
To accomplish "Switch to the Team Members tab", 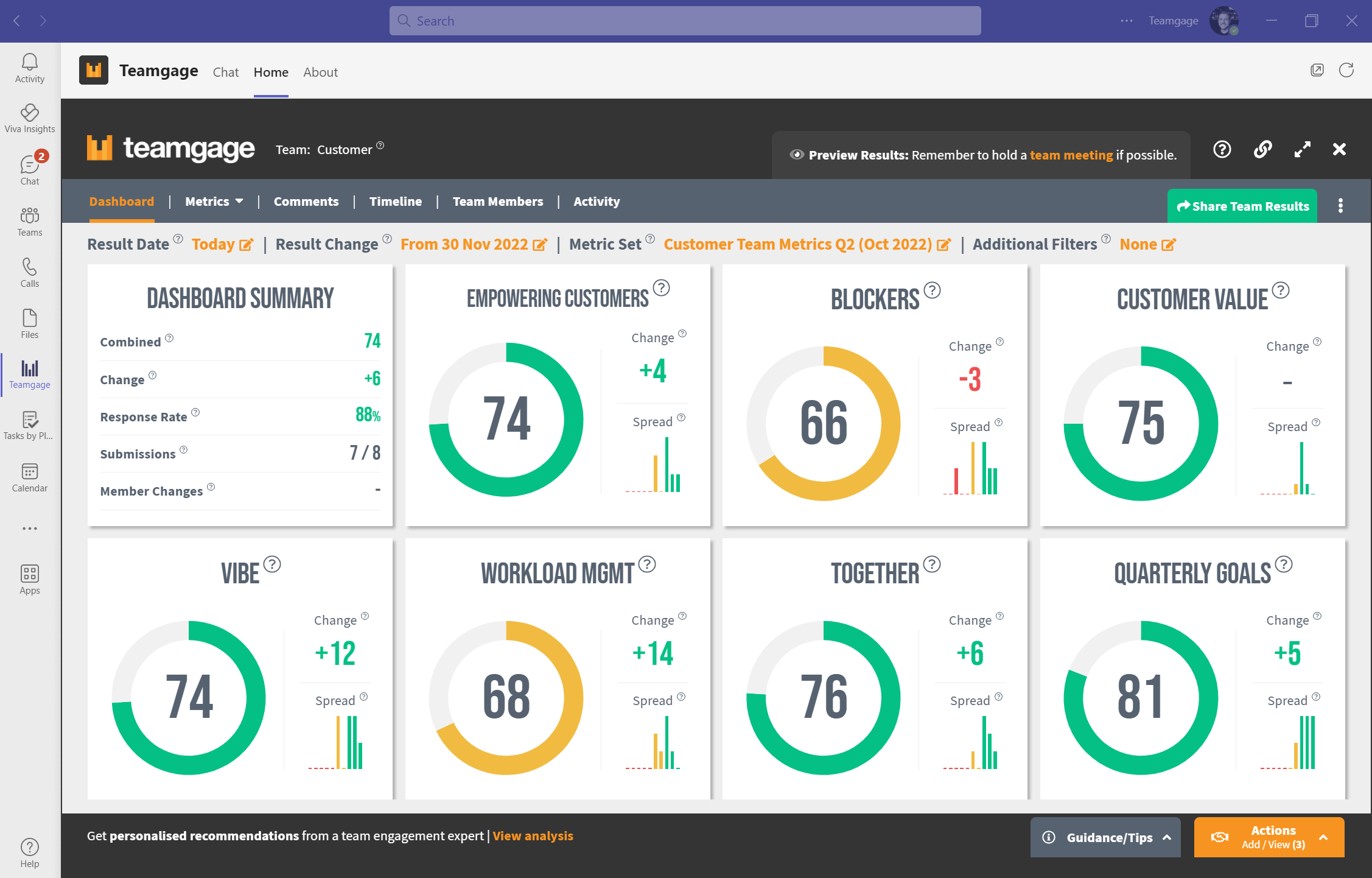I will (x=498, y=202).
